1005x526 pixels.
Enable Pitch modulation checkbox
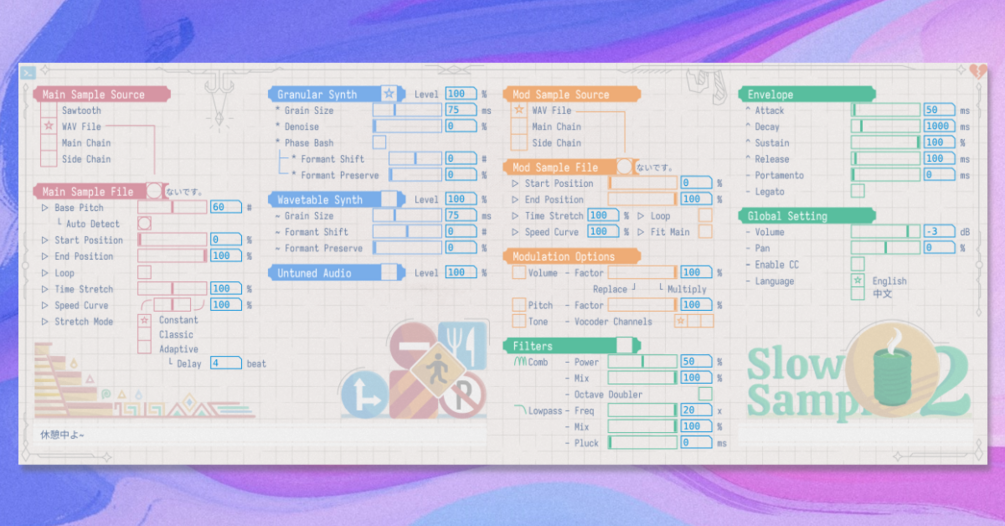click(x=519, y=304)
